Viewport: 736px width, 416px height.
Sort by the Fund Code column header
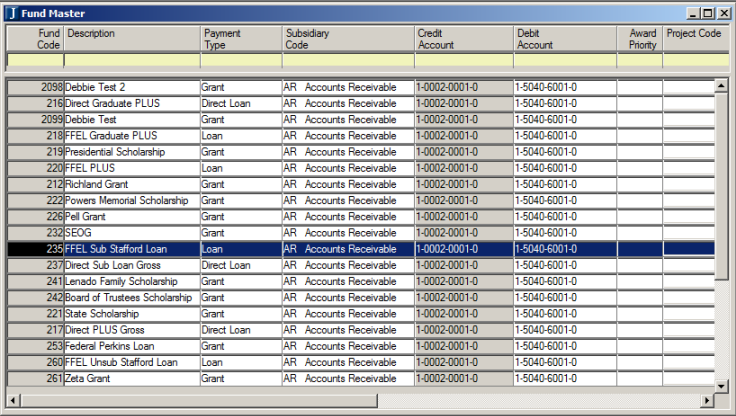point(36,39)
